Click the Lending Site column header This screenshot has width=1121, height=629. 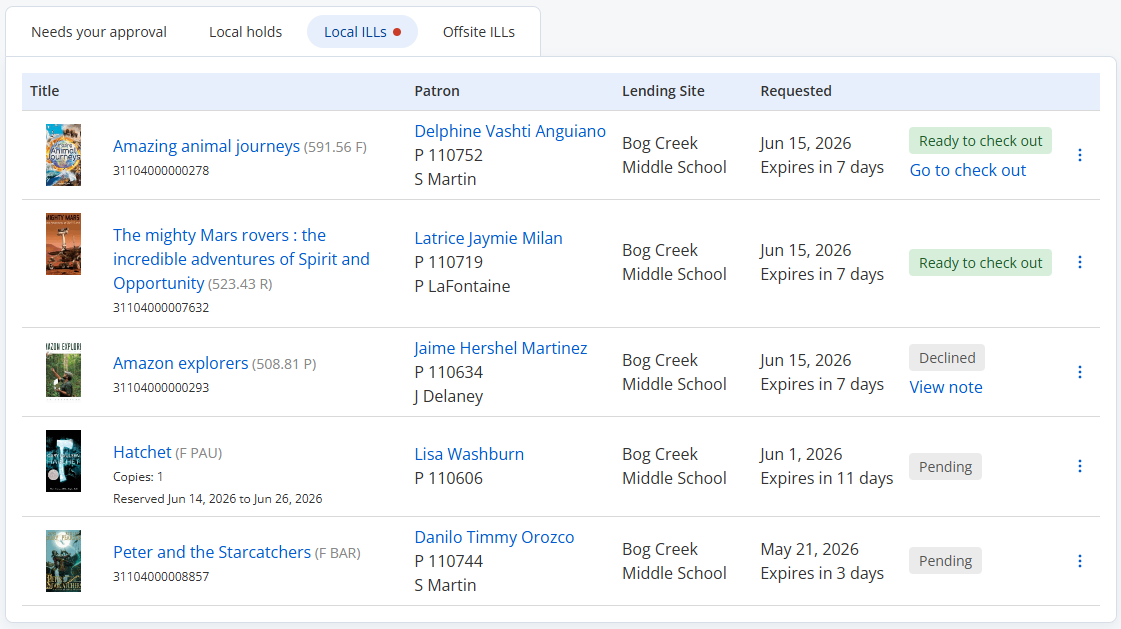663,91
